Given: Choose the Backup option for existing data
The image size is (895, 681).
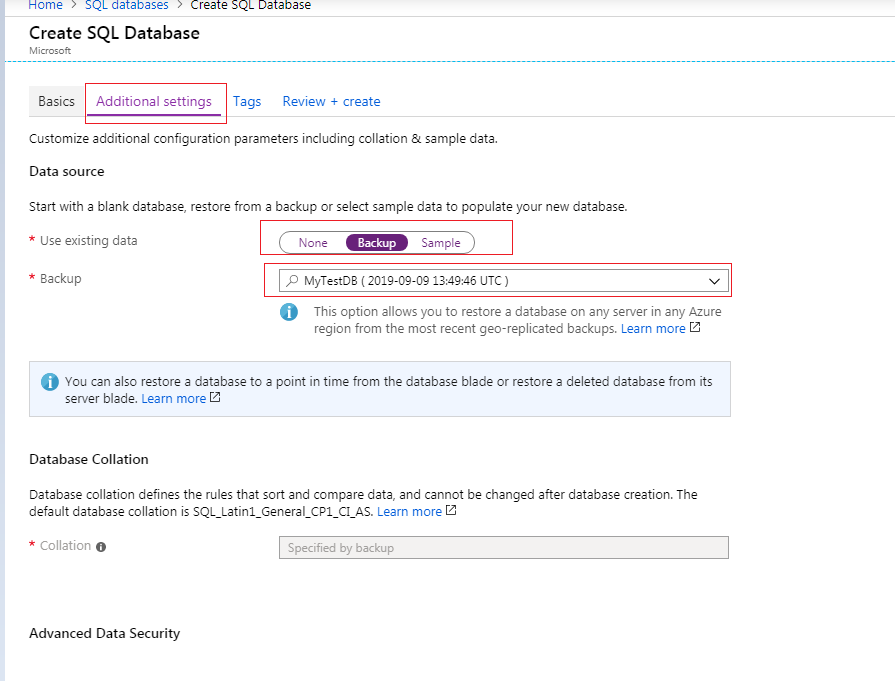Looking at the screenshot, I should (376, 243).
